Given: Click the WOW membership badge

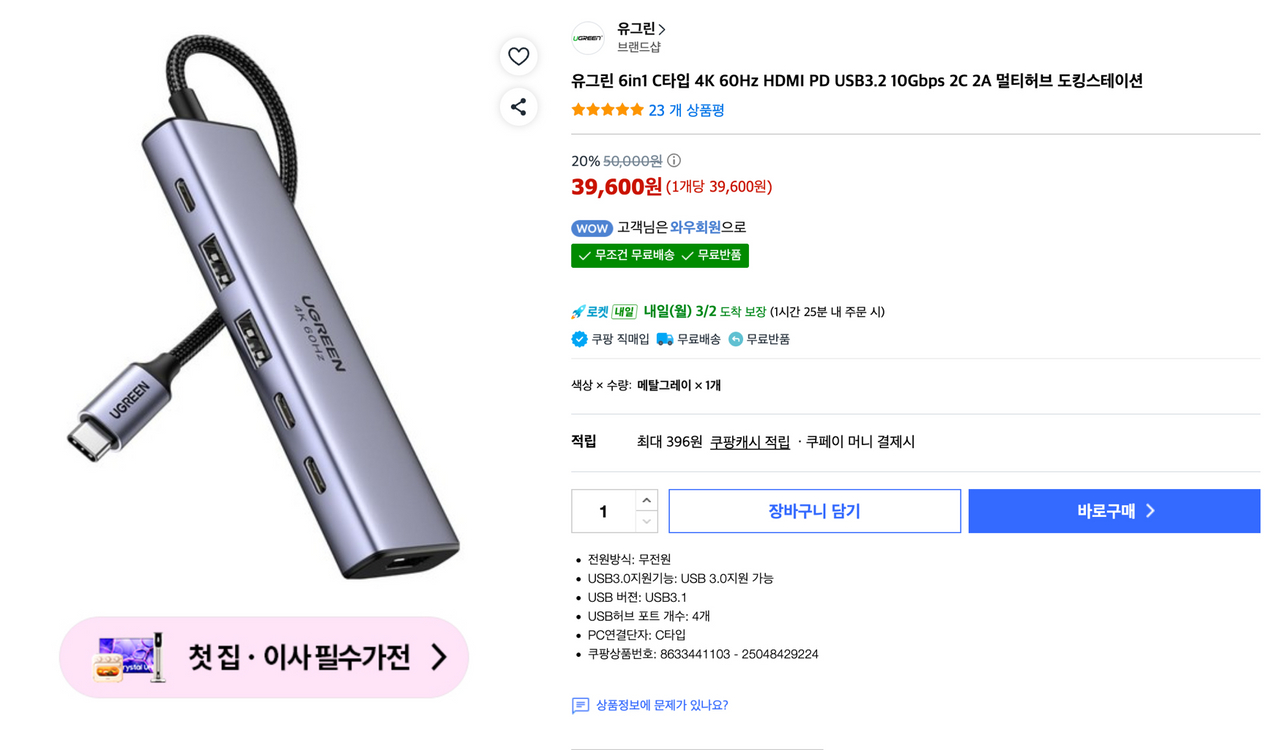Looking at the screenshot, I should click(x=592, y=228).
